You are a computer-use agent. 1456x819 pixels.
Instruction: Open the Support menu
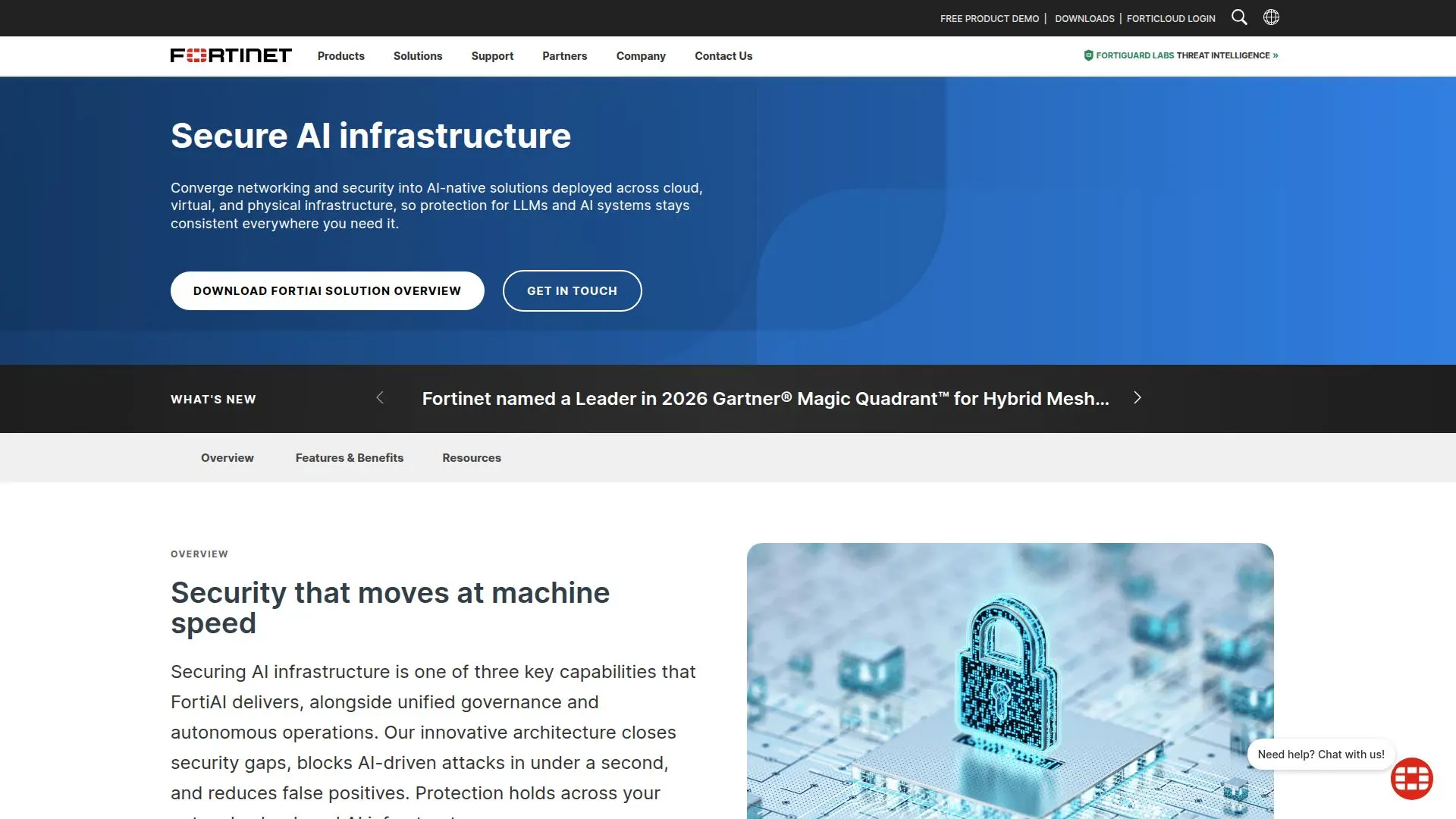click(x=492, y=56)
